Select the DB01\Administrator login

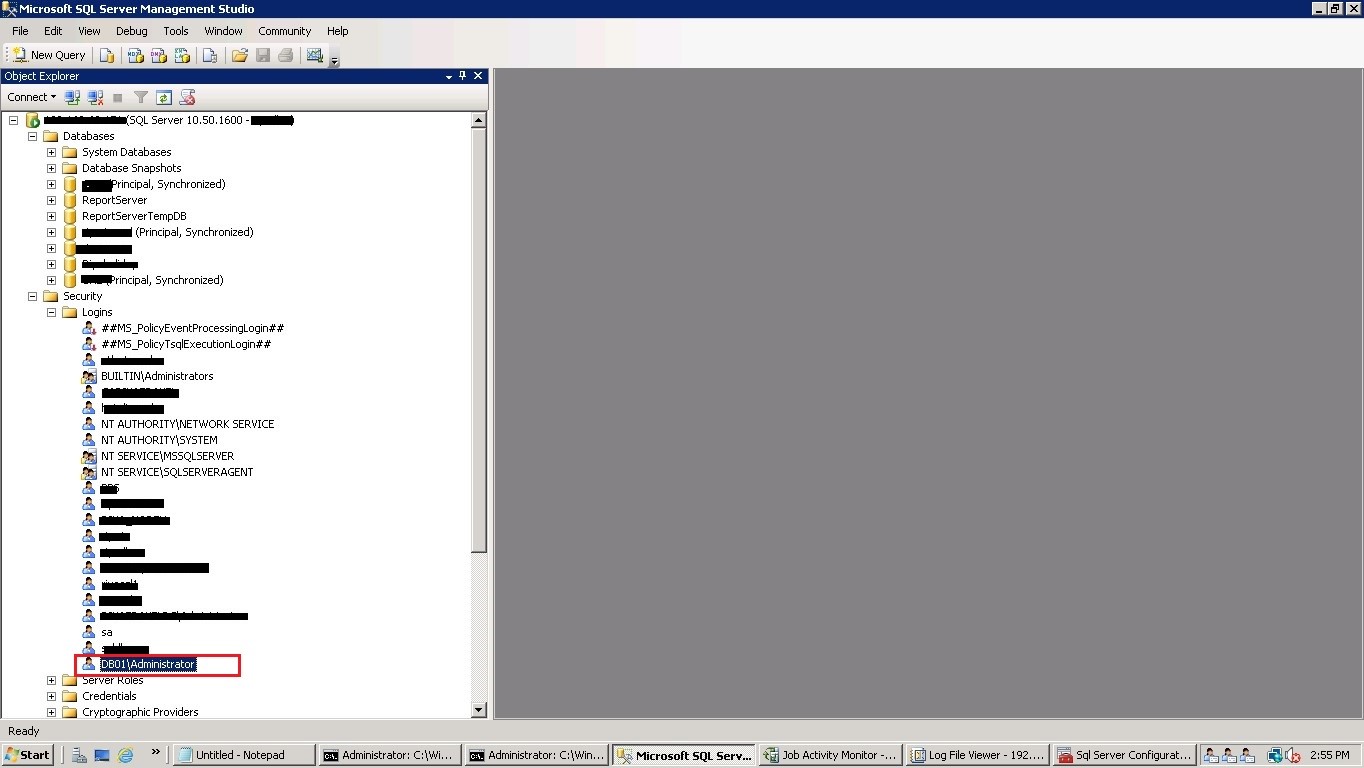point(148,664)
